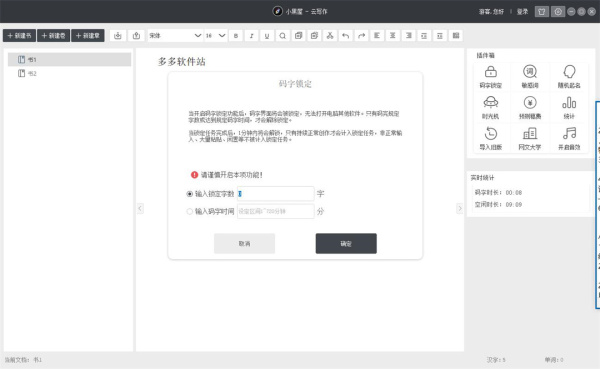Click the shirt skin icon in title bar
The image size is (600, 369).
pyautogui.click(x=541, y=12)
